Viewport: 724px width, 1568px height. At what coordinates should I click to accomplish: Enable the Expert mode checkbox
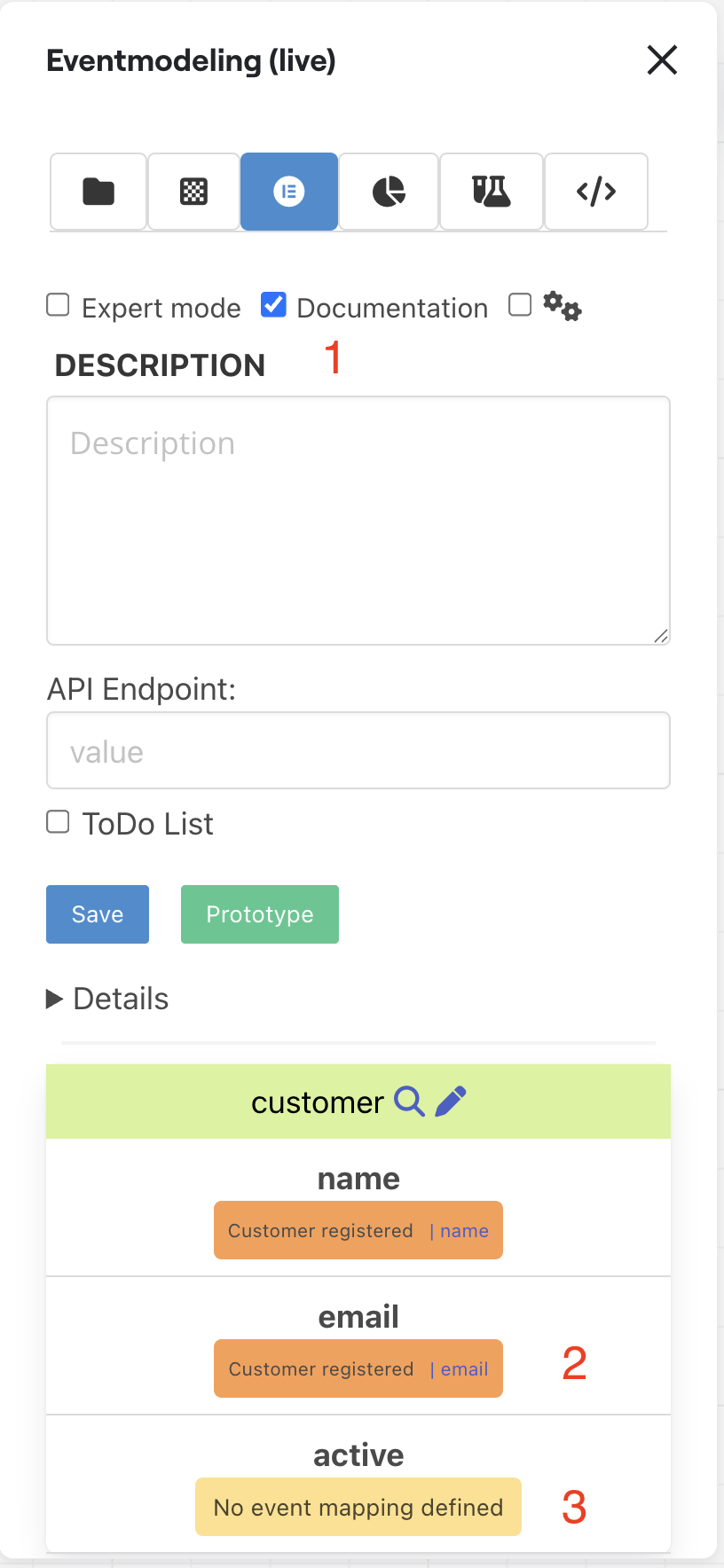[59, 305]
